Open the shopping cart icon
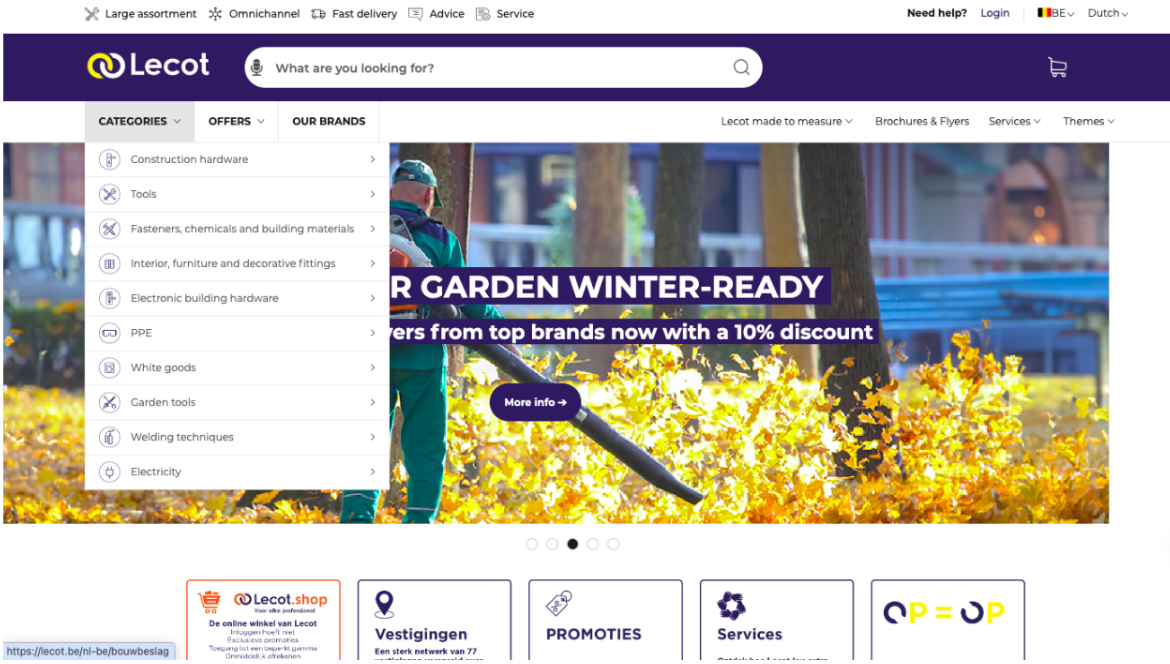Viewport: 1170px width, 664px height. (x=1057, y=68)
